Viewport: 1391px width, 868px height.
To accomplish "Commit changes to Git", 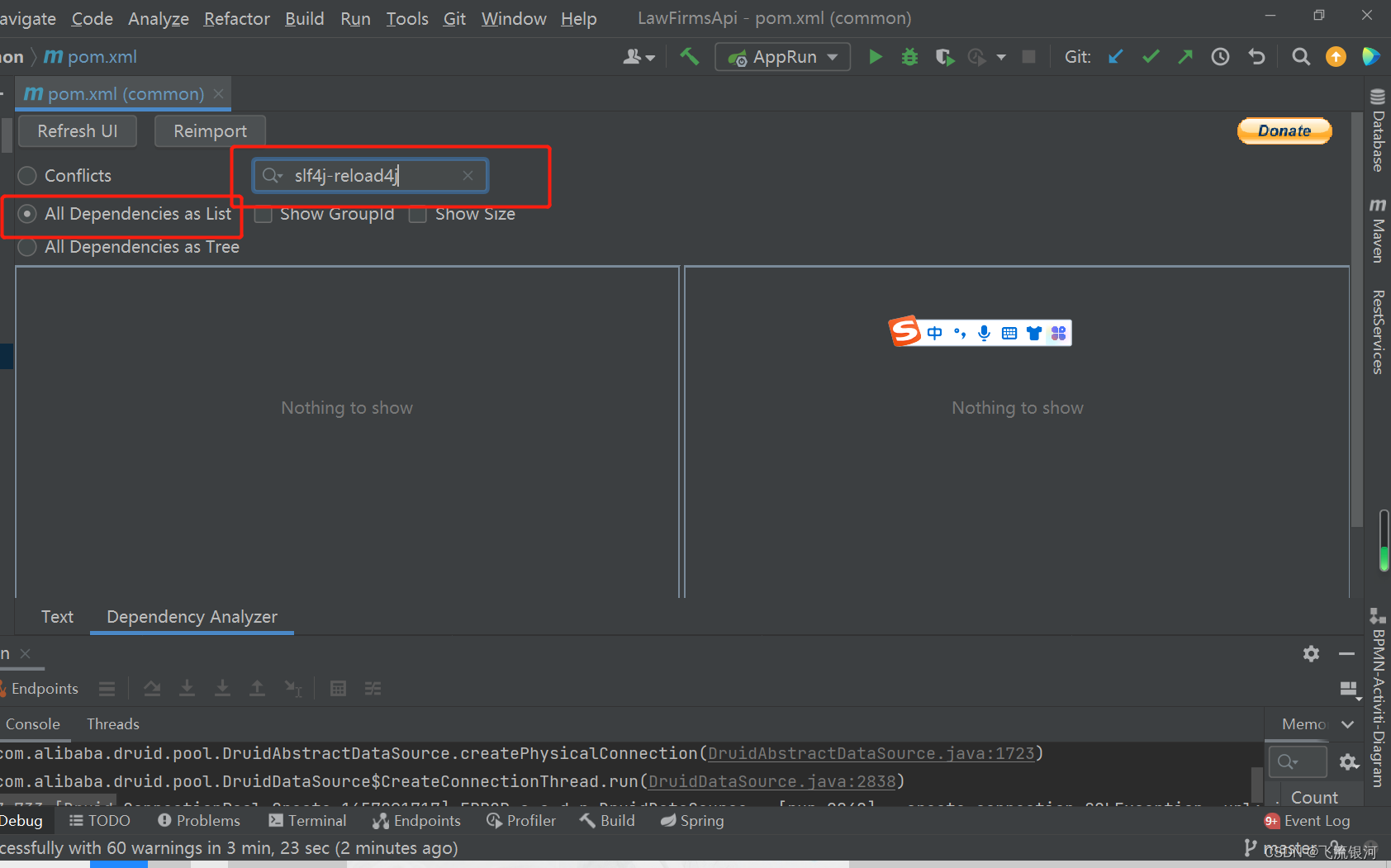I will coord(1151,56).
